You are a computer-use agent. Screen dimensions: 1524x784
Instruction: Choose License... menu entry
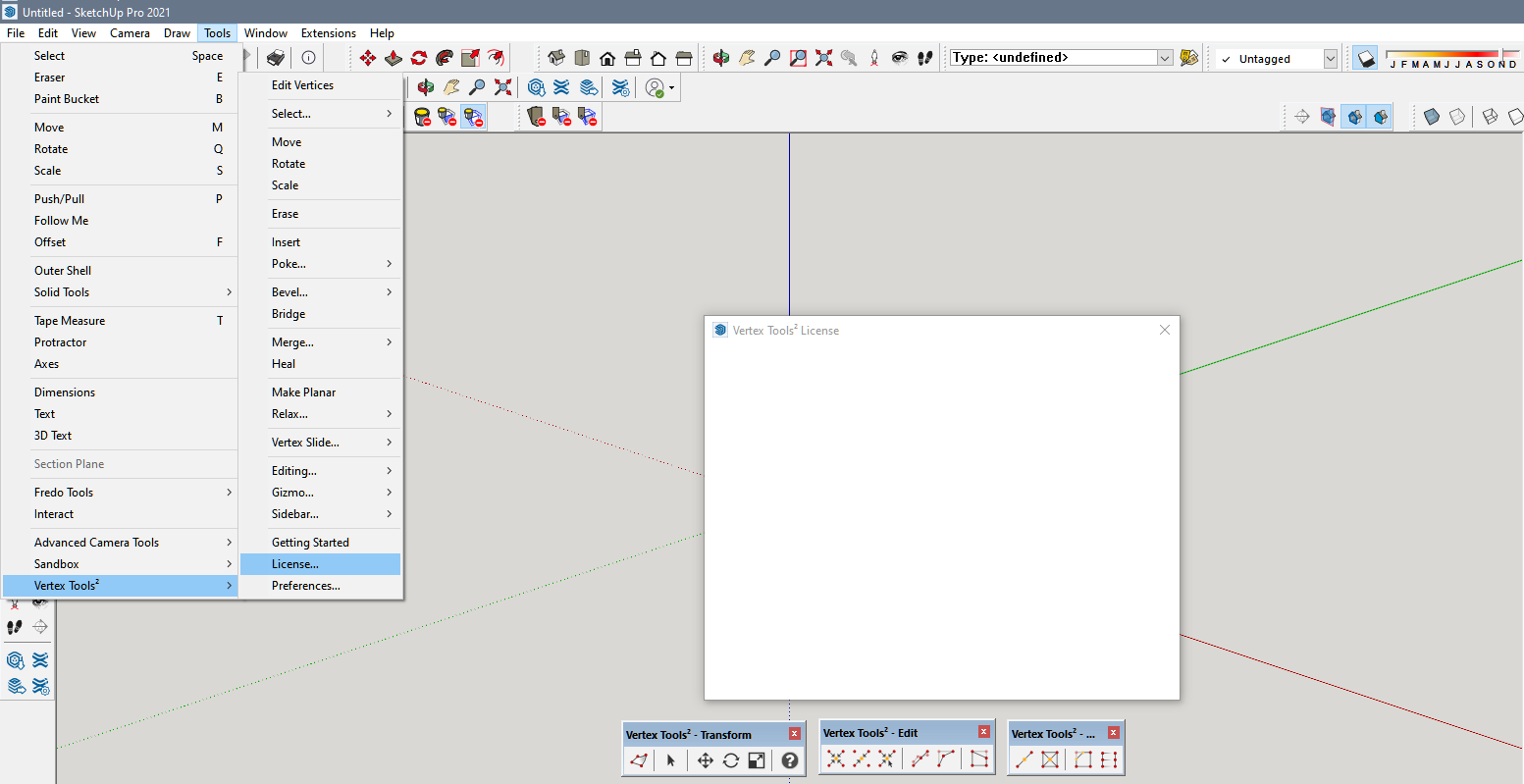click(321, 564)
